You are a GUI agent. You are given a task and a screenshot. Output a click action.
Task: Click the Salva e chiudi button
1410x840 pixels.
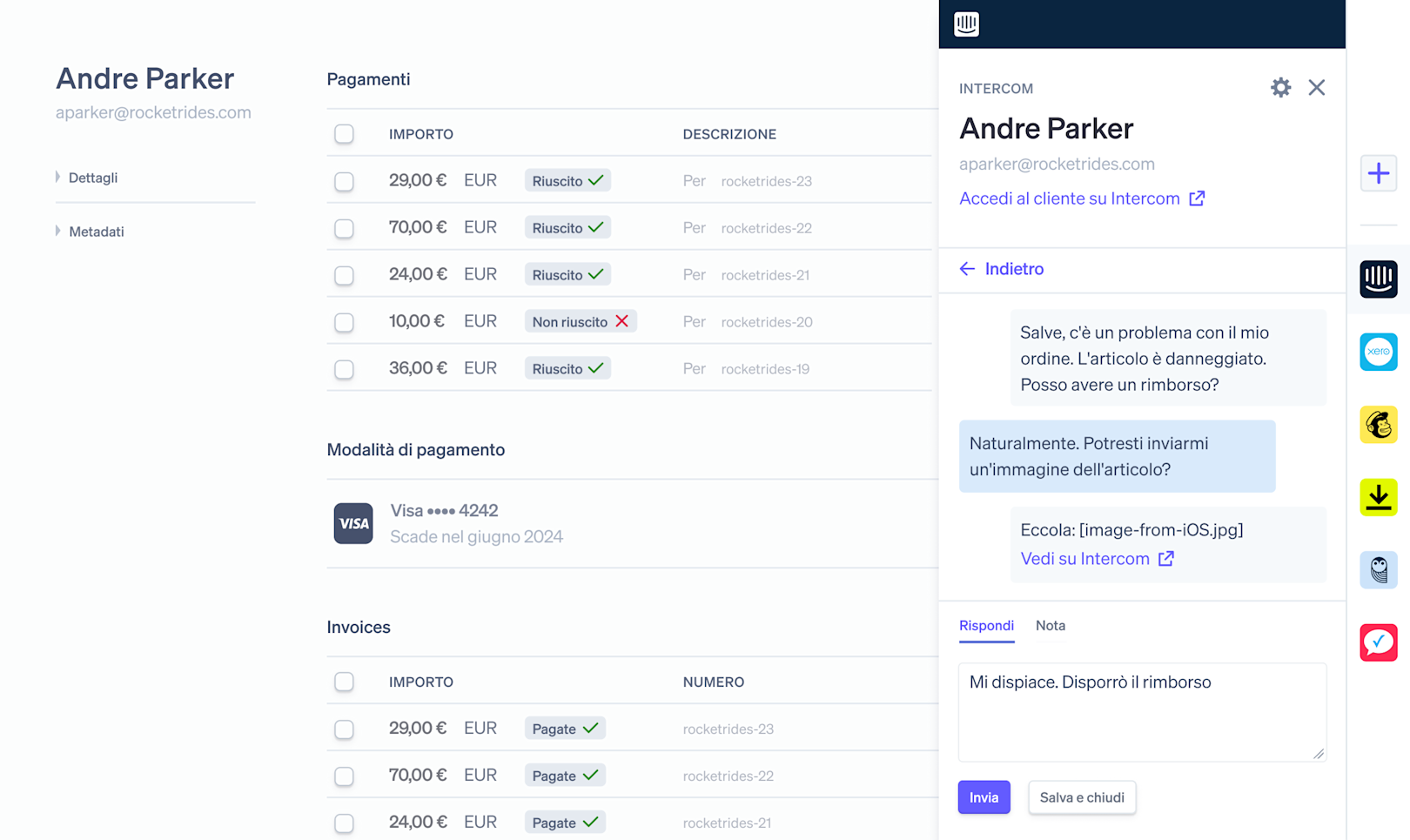[x=1082, y=797]
